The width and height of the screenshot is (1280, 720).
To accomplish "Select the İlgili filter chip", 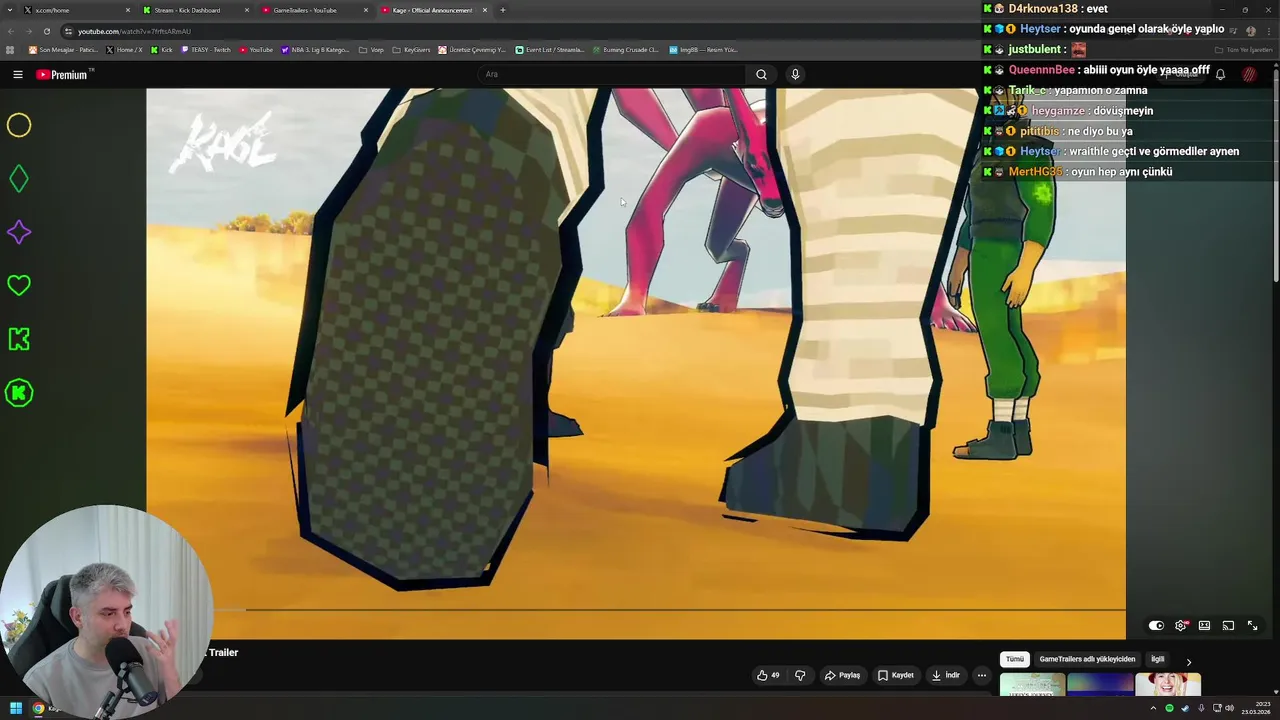I will coord(1157,659).
